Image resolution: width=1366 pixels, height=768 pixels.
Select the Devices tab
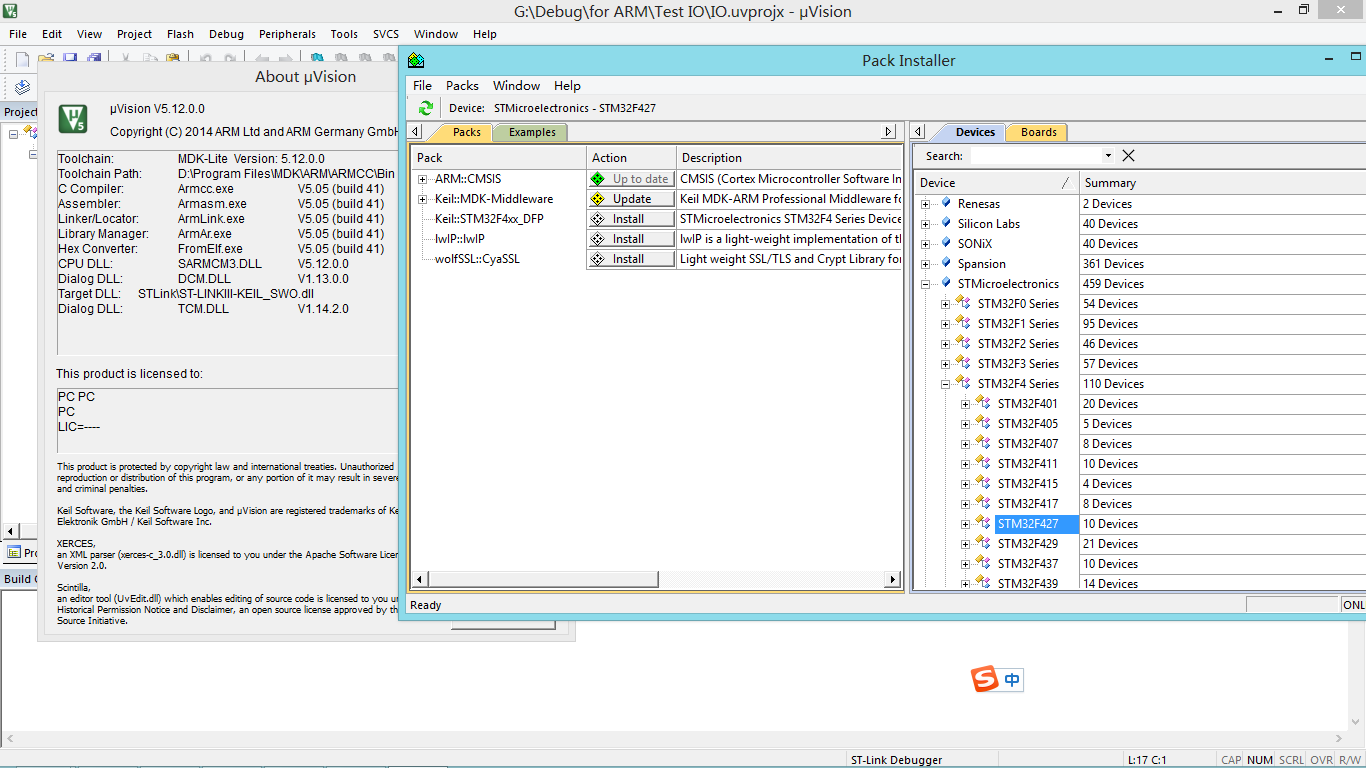(x=974, y=132)
